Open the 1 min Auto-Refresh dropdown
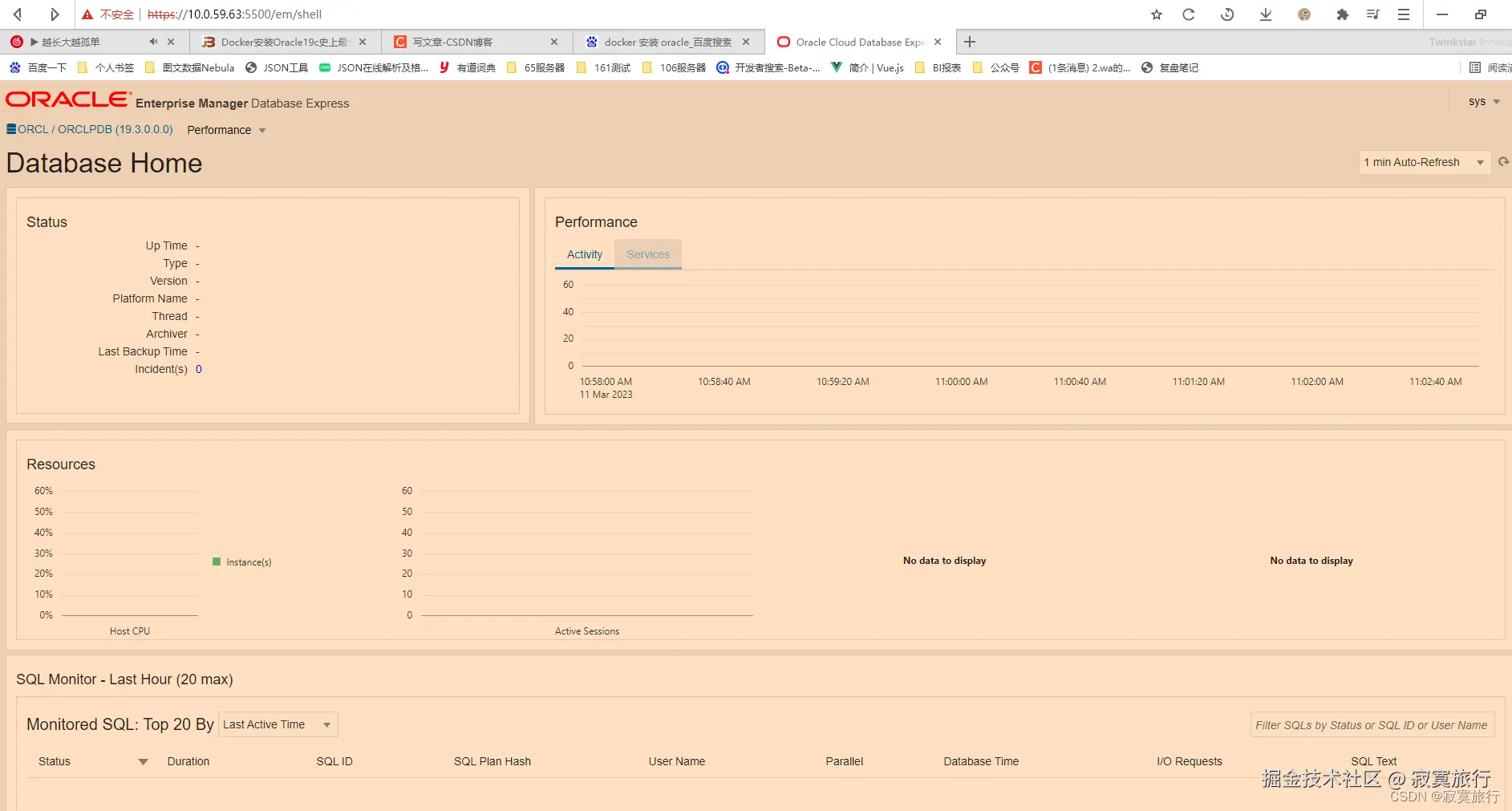The height and width of the screenshot is (811, 1512). [x=1425, y=162]
